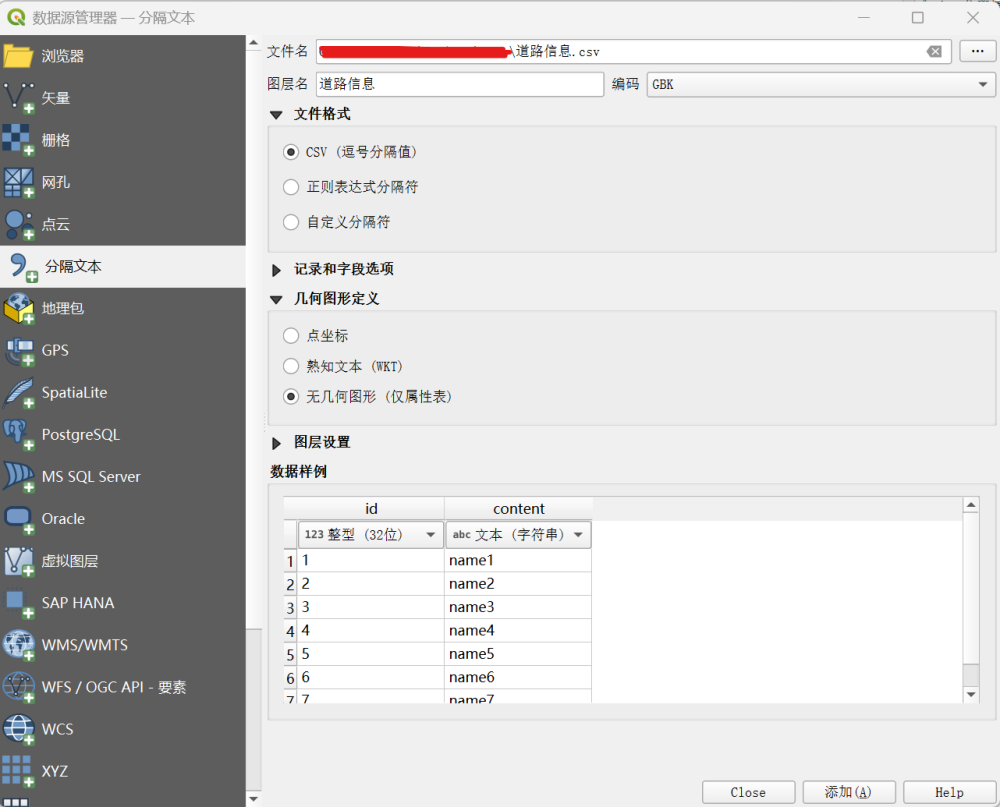Open the PostgreSQL elephant icon

(18, 435)
